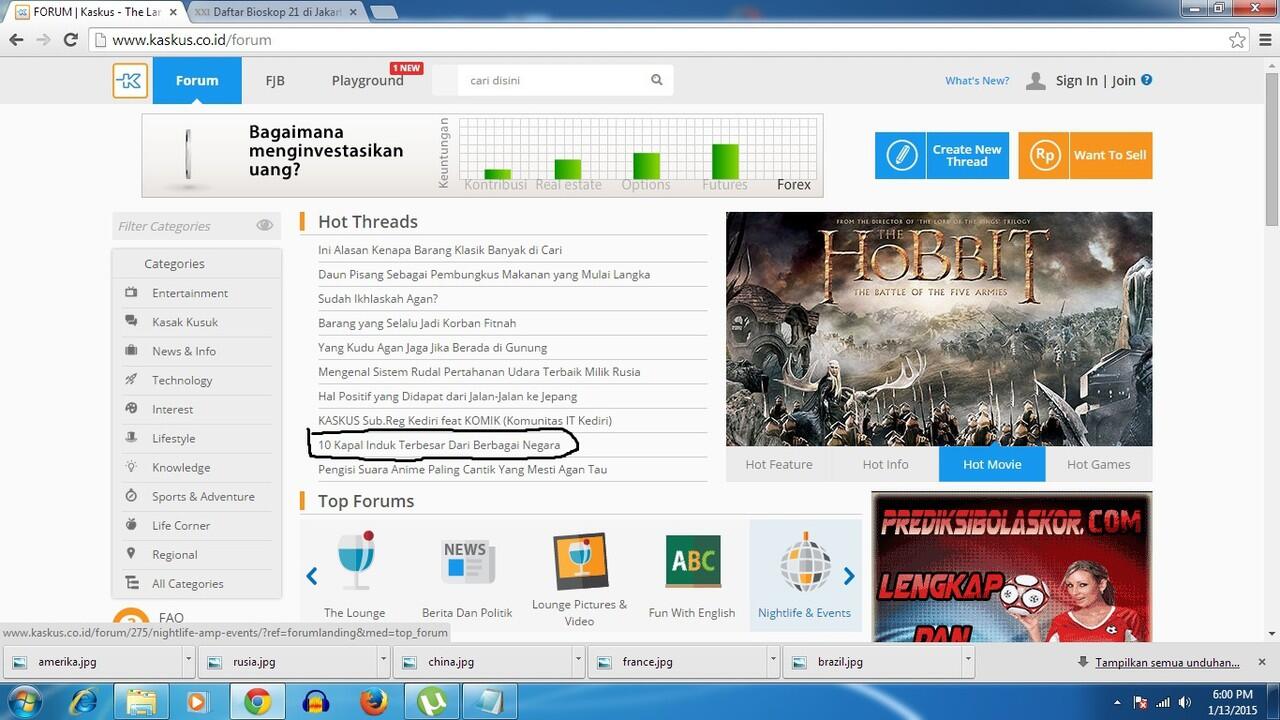This screenshot has width=1280, height=720.
Task: Open the Berita Dan Politik news icon
Action: coord(467,561)
